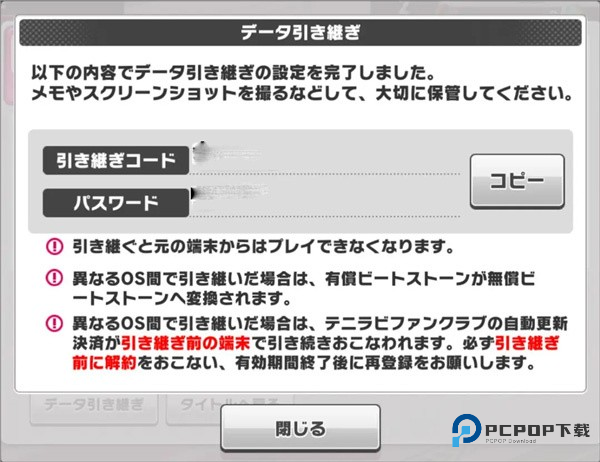Click the screenshot reminder line メモやスクリーンショット
Viewport: 600px width, 462px height.
pyautogui.click(x=302, y=93)
